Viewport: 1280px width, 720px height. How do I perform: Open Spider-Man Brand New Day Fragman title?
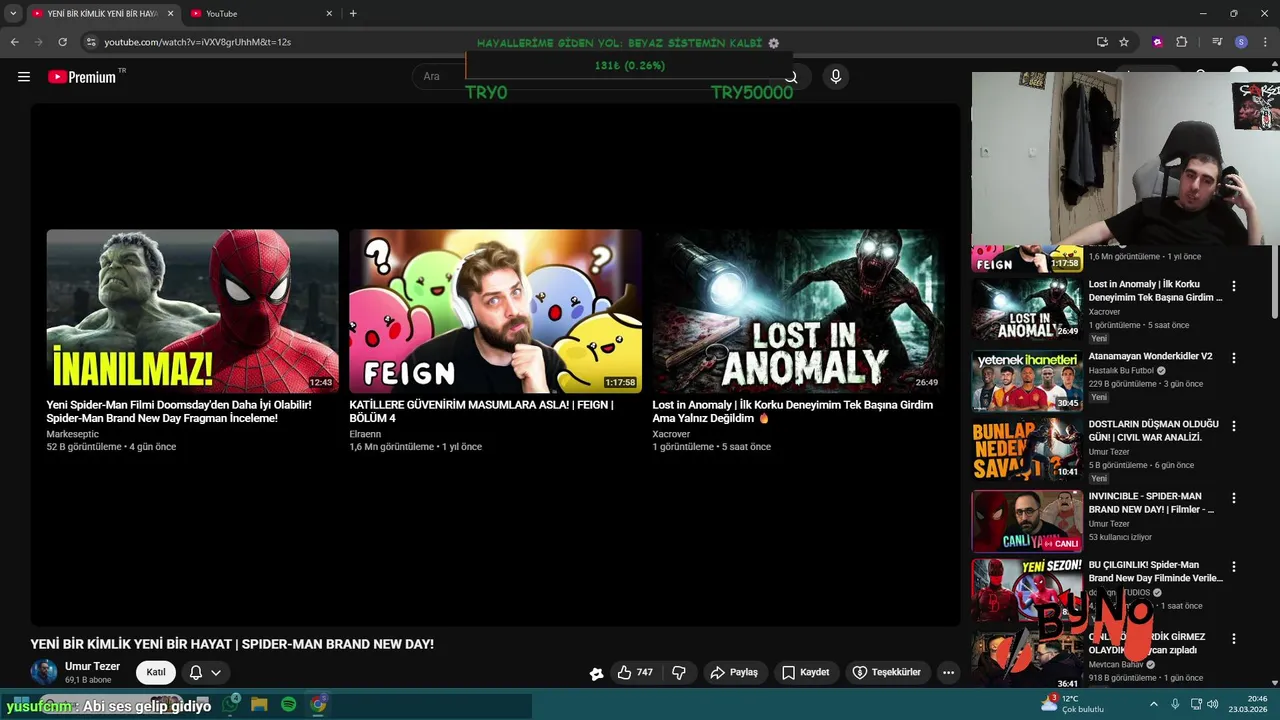[x=179, y=411]
